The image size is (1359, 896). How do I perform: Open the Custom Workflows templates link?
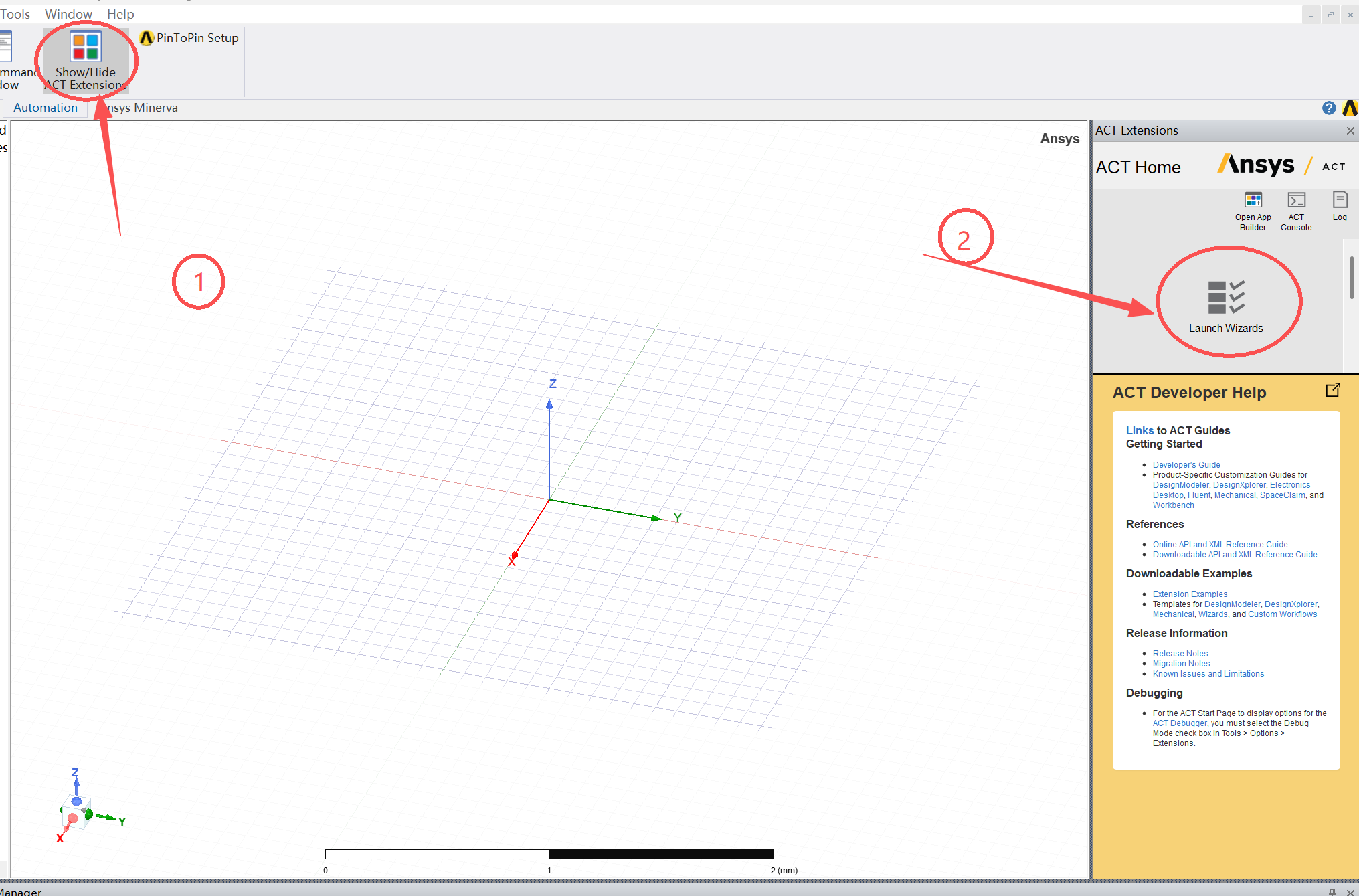1282,614
